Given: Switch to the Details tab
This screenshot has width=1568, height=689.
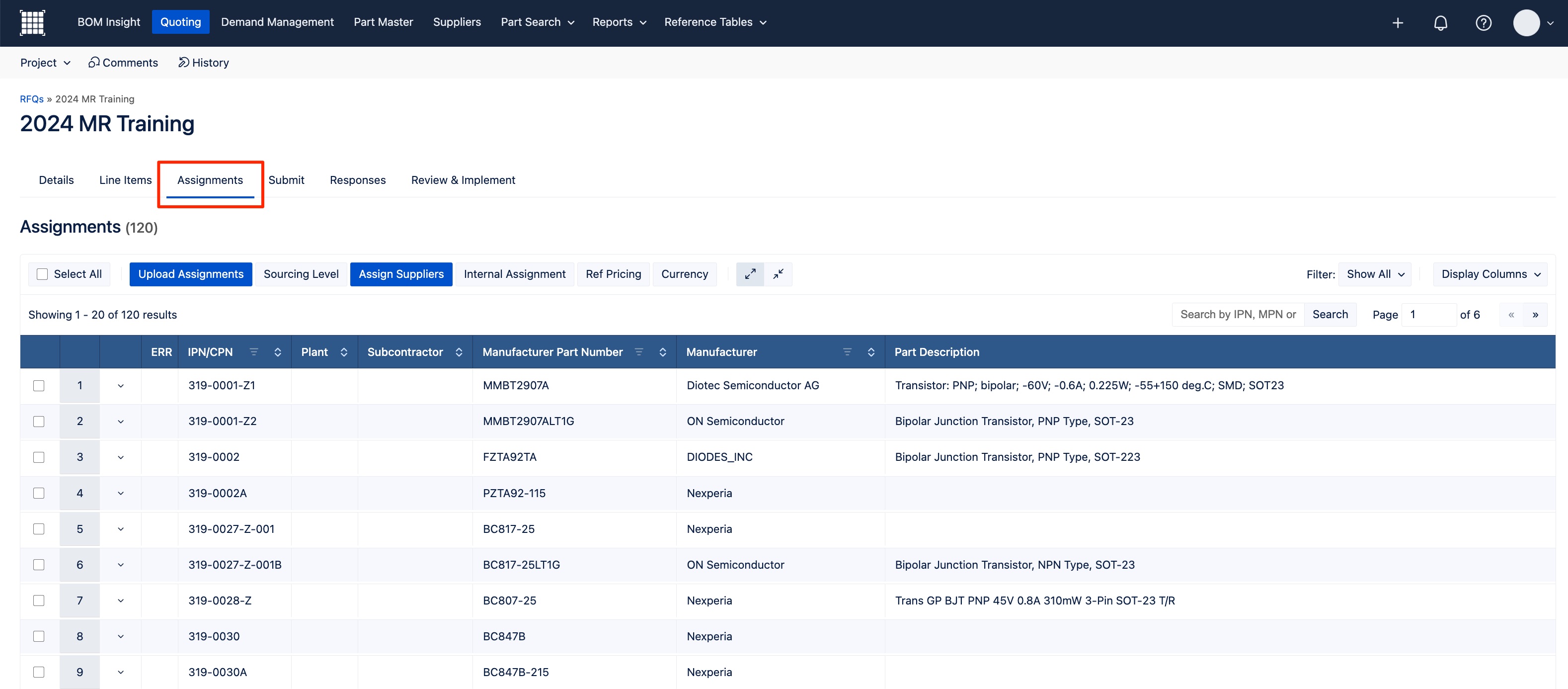Looking at the screenshot, I should point(56,180).
